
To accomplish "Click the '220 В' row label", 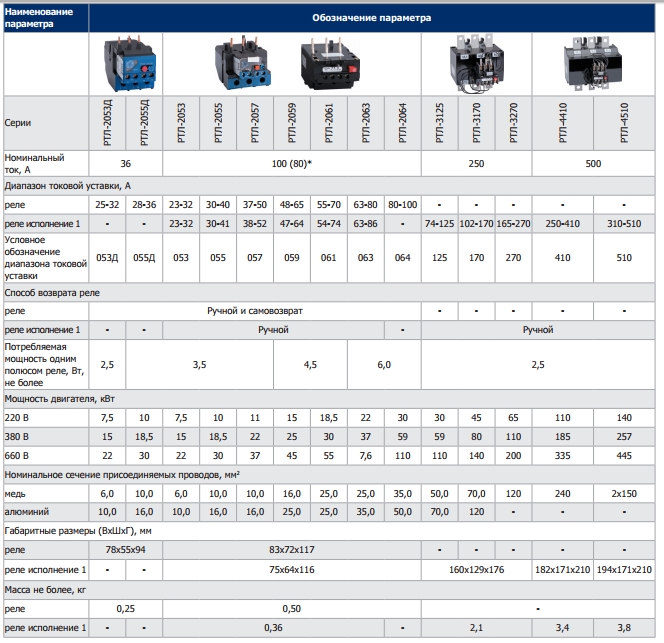I will tap(17, 418).
